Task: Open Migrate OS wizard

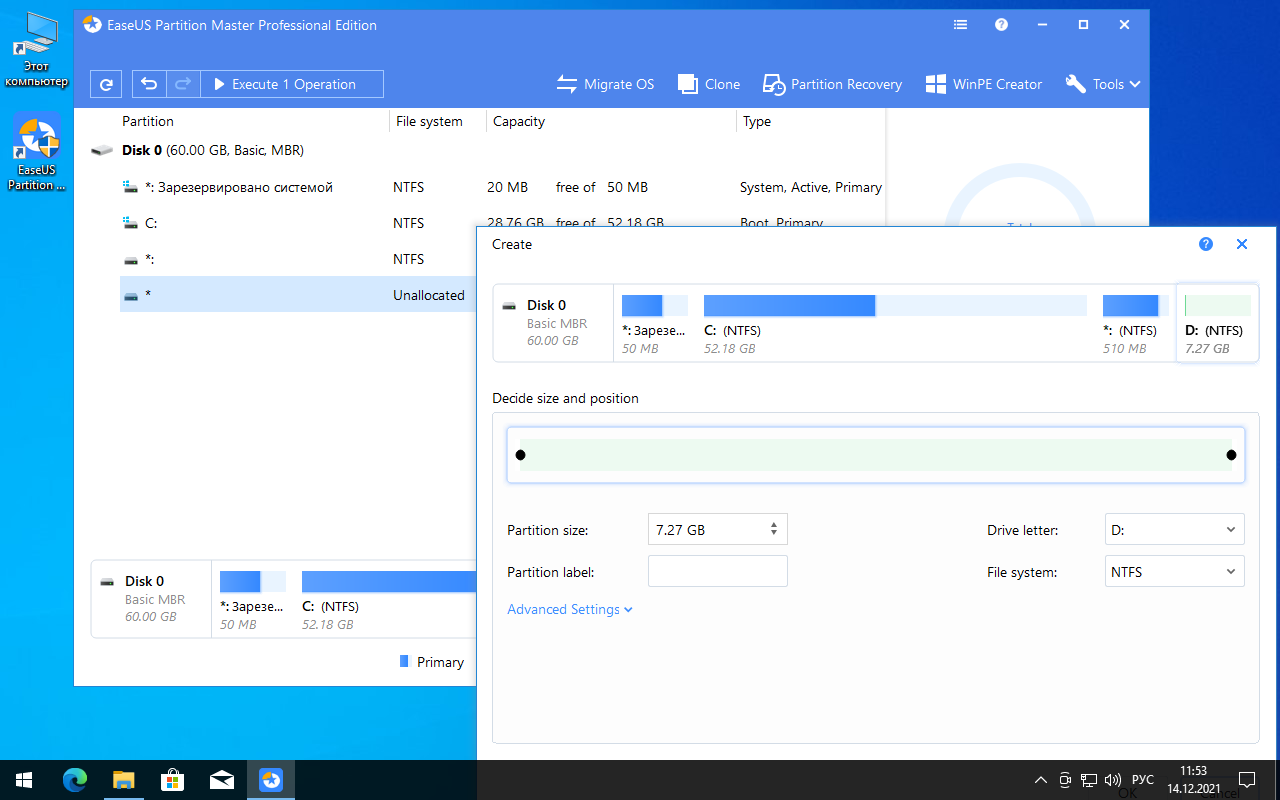Action: [605, 84]
